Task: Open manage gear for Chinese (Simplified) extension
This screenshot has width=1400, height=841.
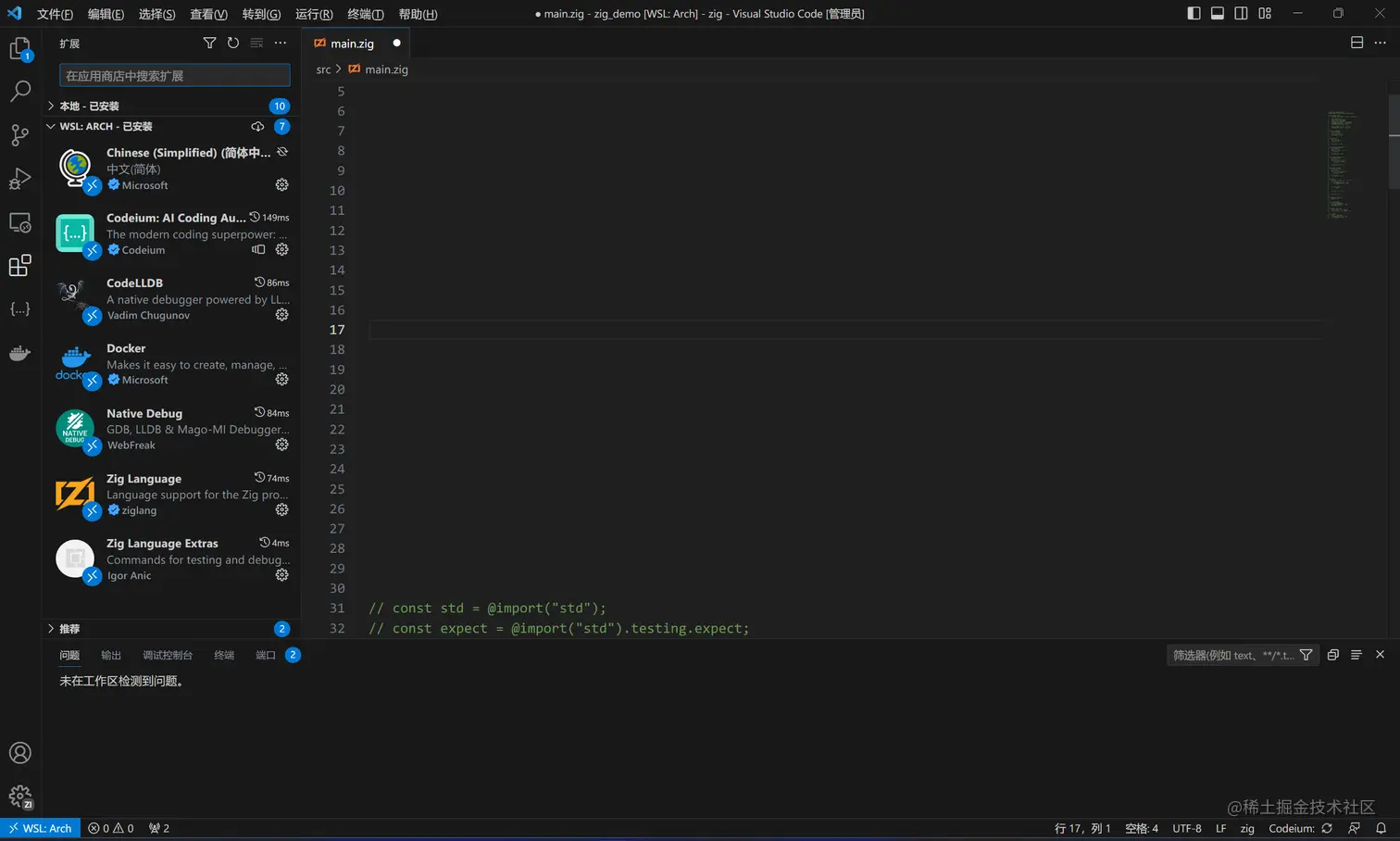Action: pyautogui.click(x=282, y=185)
